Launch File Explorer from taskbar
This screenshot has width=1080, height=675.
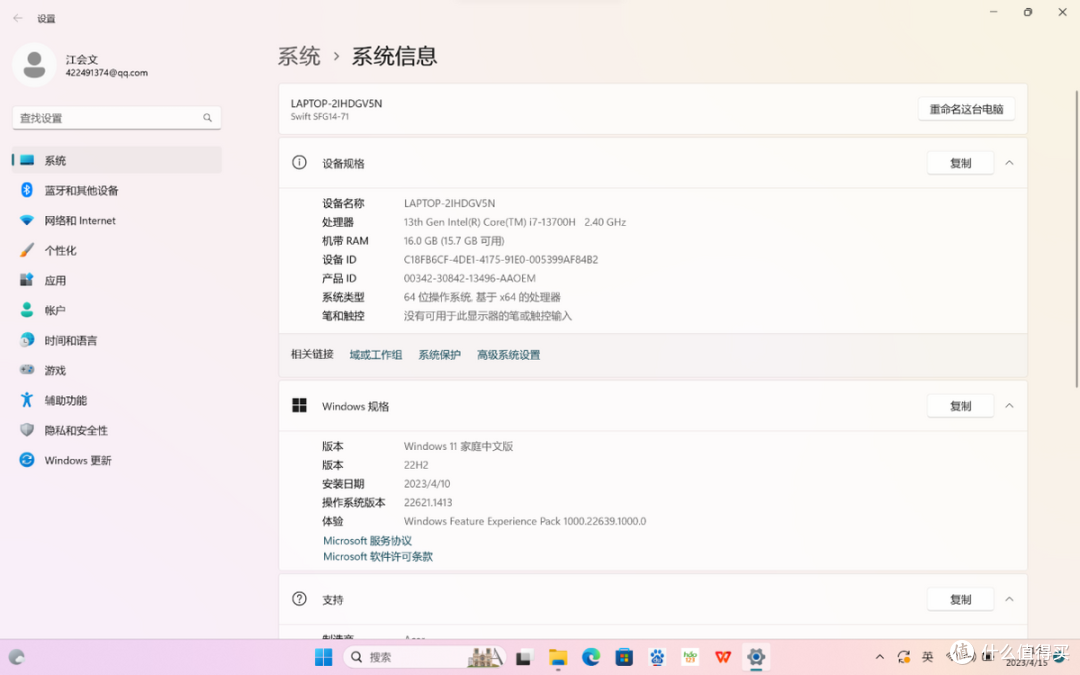(558, 657)
